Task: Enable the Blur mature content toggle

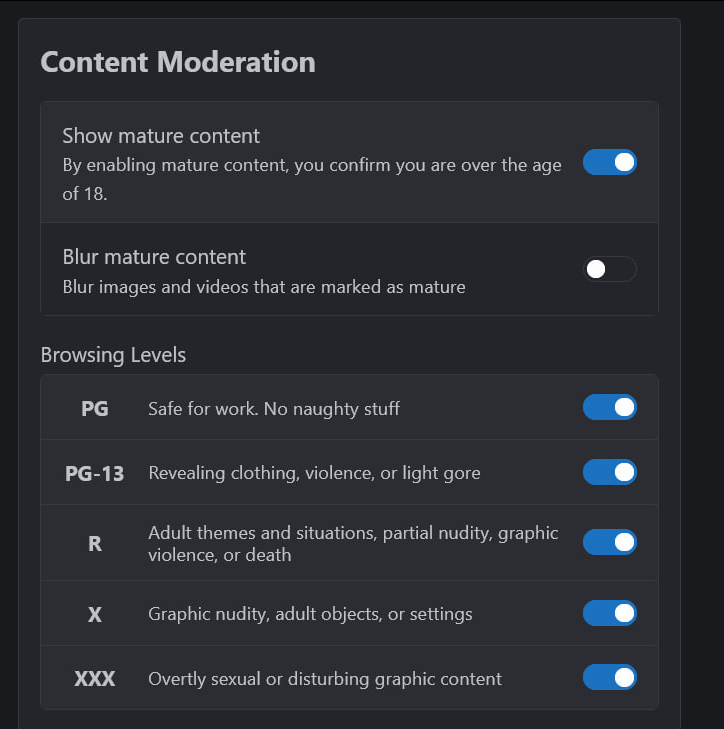Action: click(609, 269)
